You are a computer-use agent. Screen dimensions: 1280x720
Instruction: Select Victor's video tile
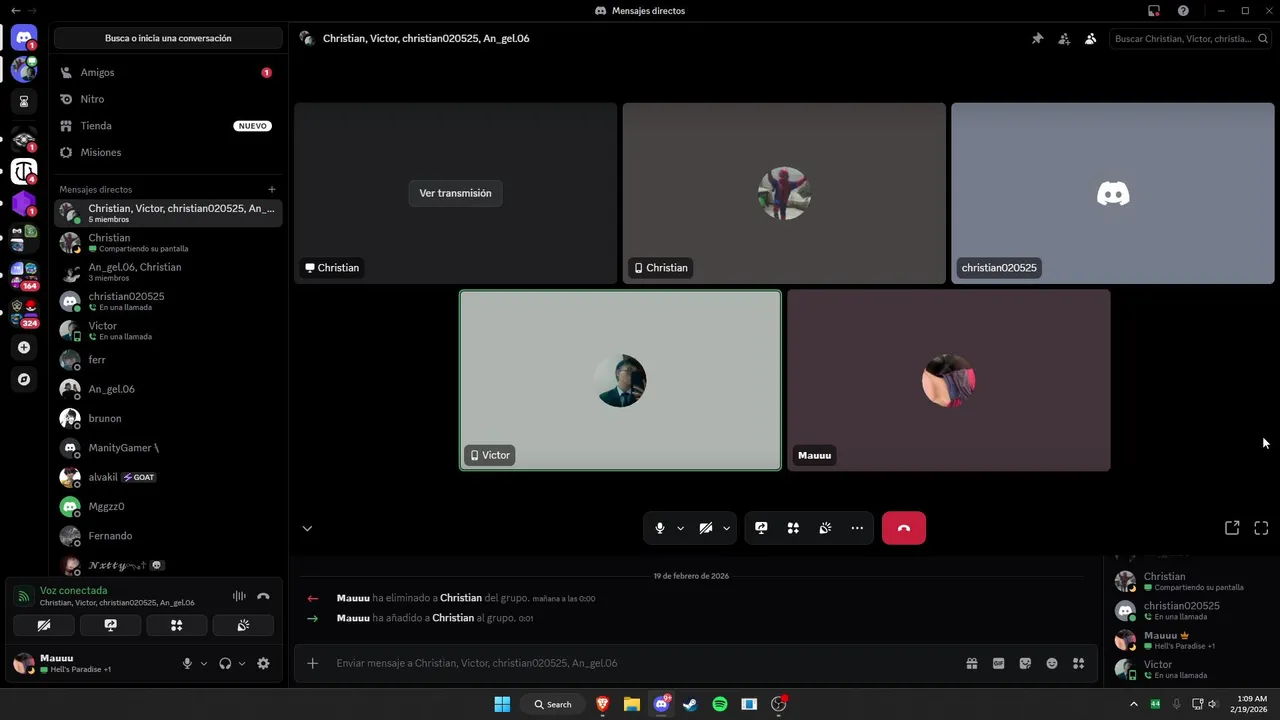(x=620, y=380)
